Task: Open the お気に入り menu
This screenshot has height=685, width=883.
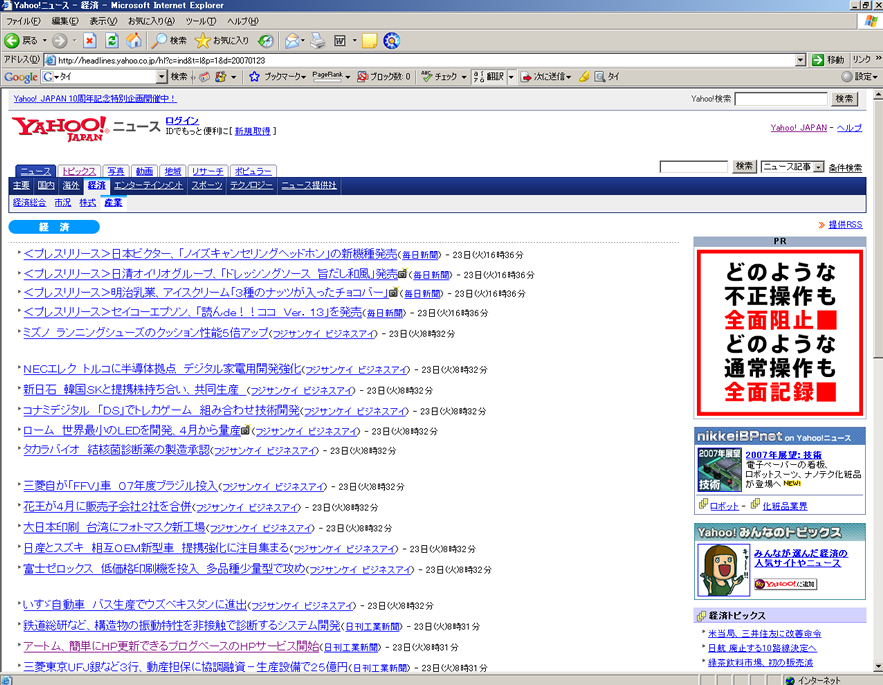Action: pos(151,21)
